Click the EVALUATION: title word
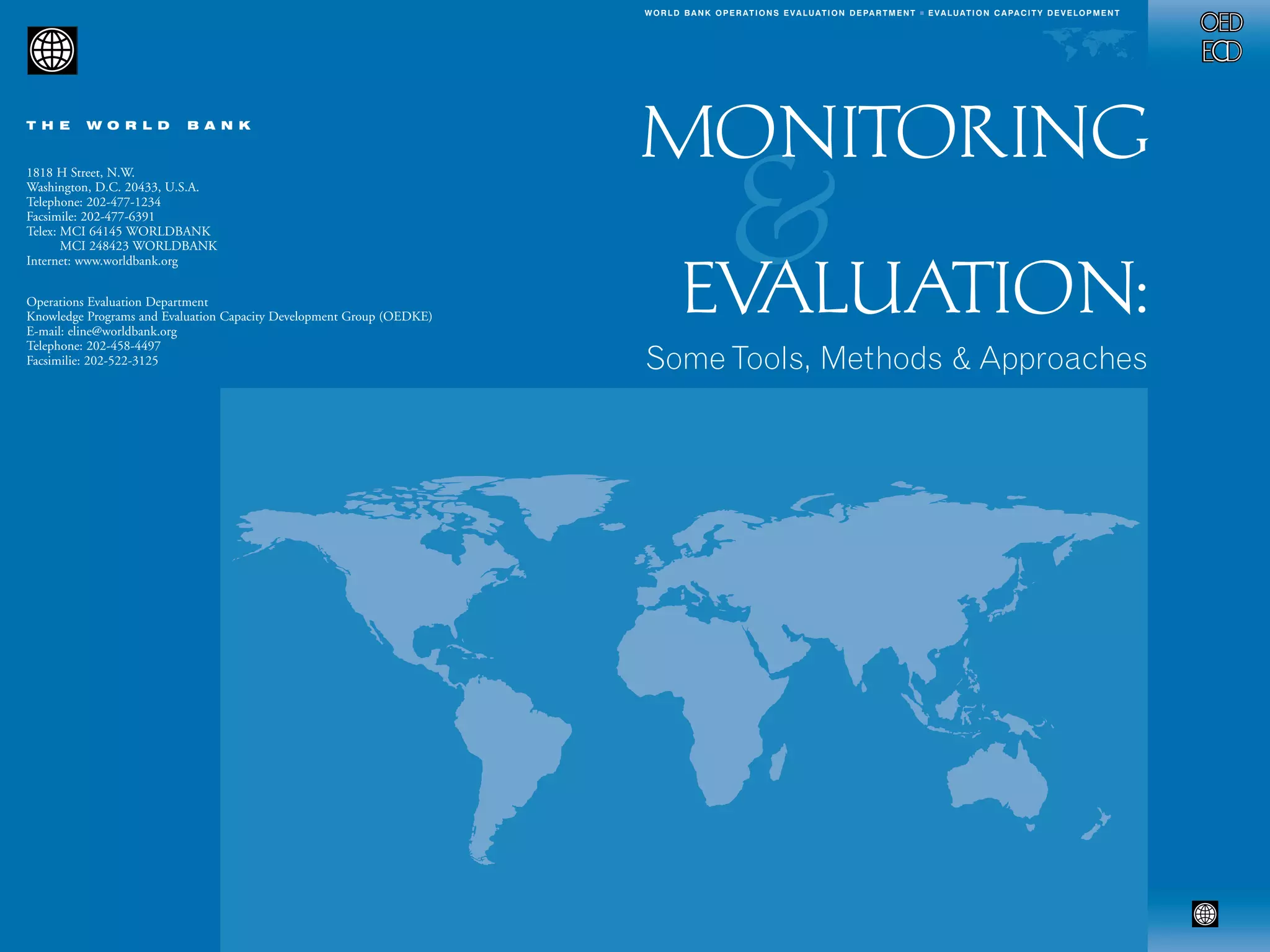Screen dimensions: 1270x952 click(x=915, y=288)
